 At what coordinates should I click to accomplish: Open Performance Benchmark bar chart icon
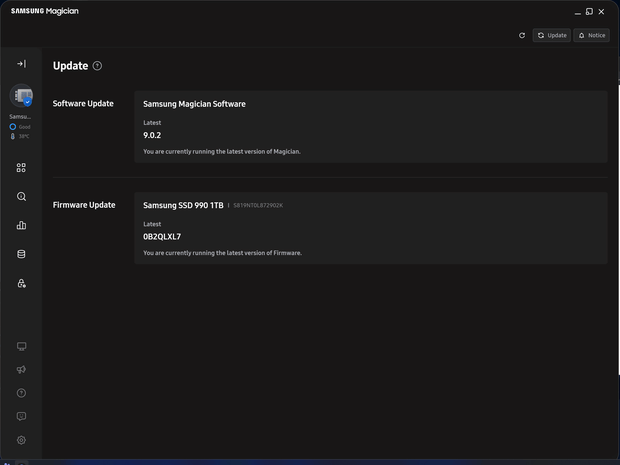(x=21, y=225)
